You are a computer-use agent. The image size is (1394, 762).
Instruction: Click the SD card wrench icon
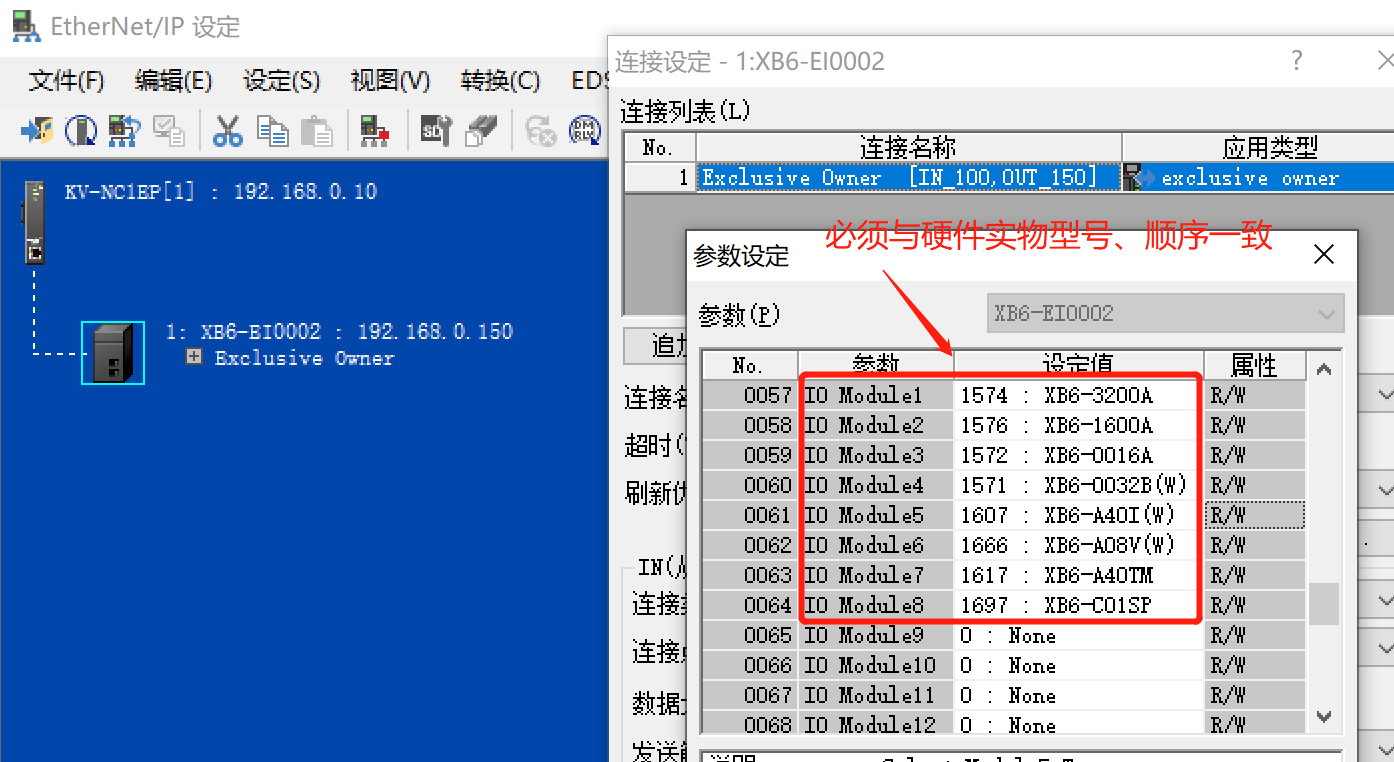pyautogui.click(x=436, y=131)
